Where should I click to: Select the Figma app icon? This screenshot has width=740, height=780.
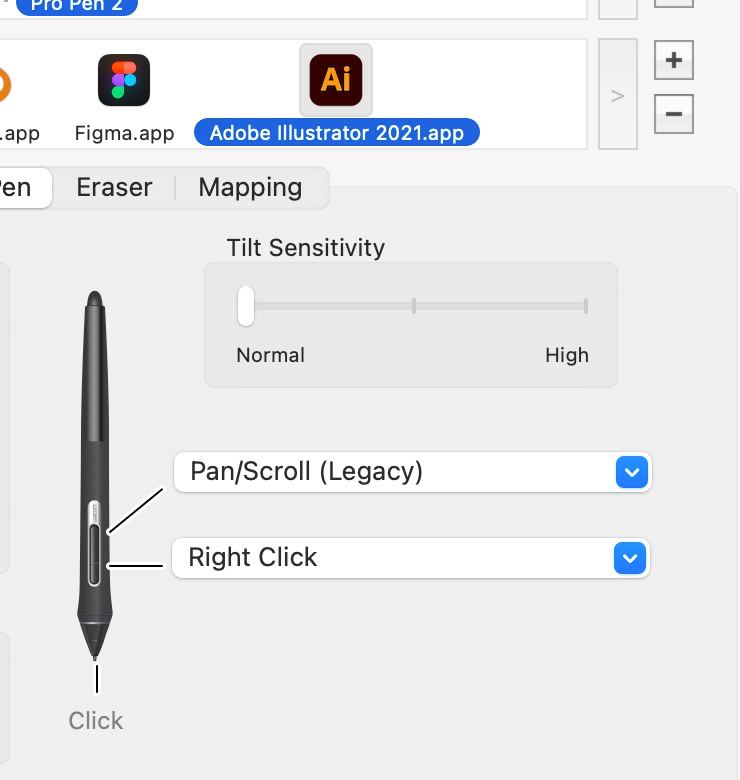click(x=124, y=80)
